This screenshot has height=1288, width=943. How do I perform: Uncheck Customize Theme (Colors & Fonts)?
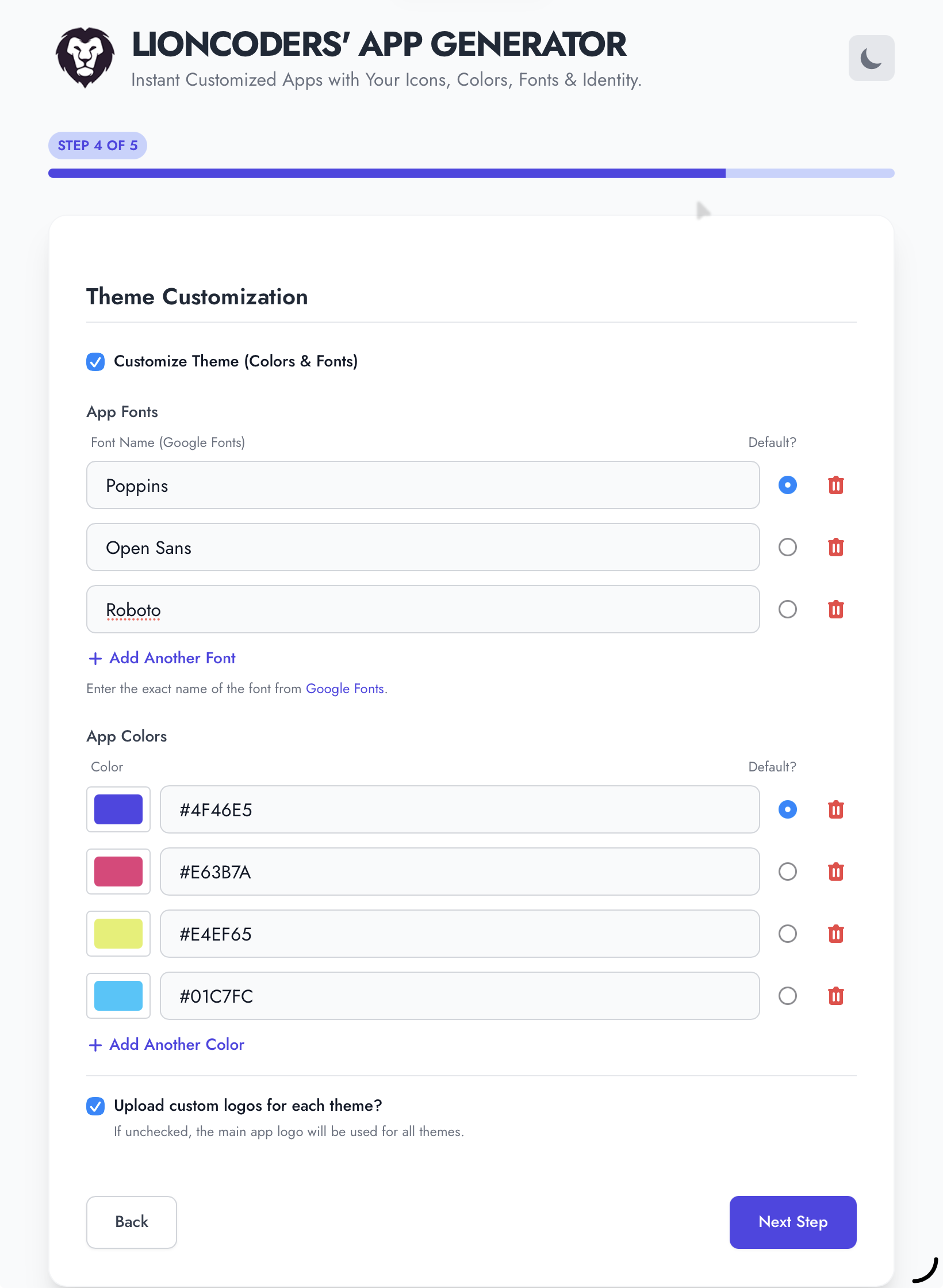pyautogui.click(x=95, y=361)
